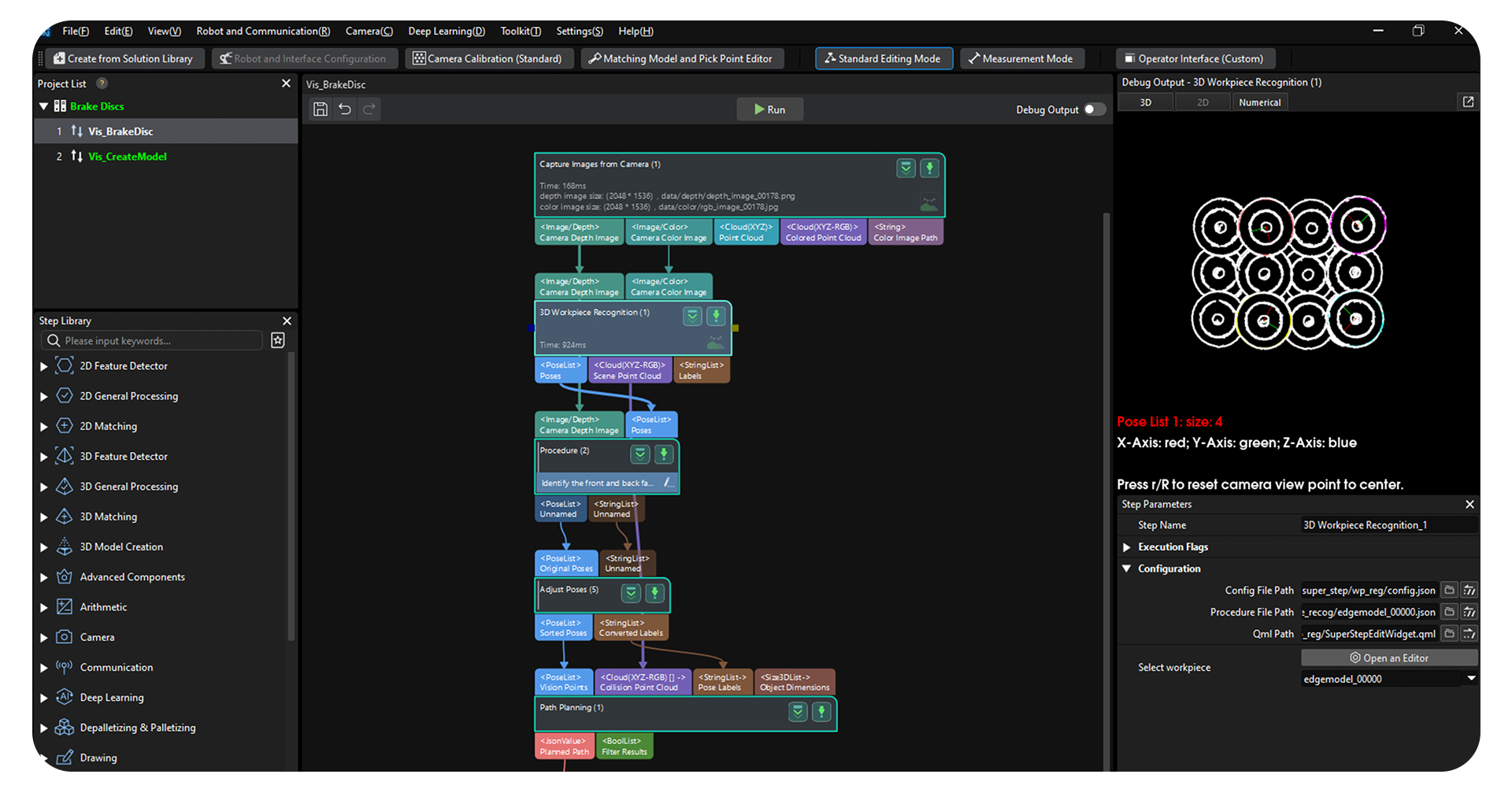
Task: Click the pop-out icon in Debug Output panel
Action: [x=1468, y=102]
